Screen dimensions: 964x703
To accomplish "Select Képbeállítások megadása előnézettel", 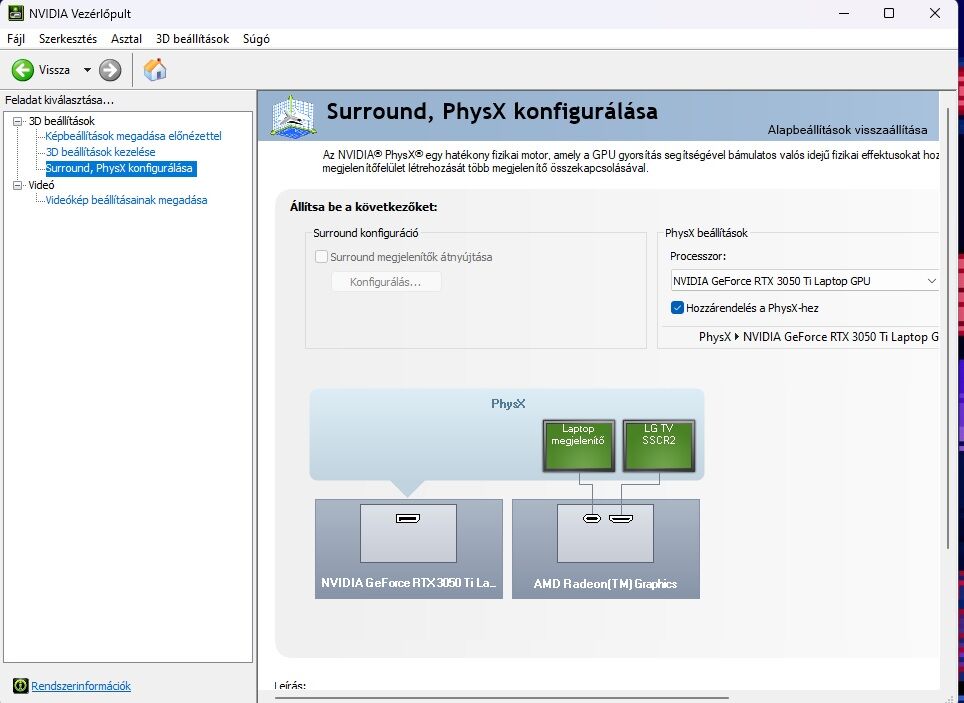I will [133, 136].
